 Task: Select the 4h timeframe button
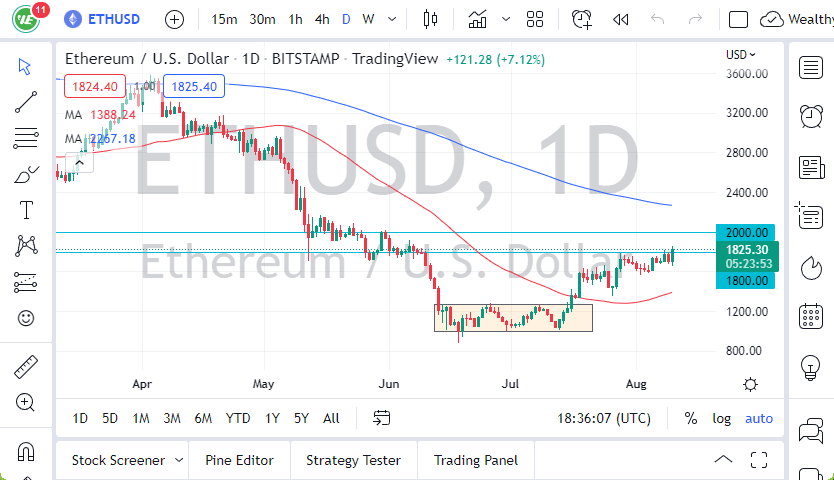[x=322, y=19]
